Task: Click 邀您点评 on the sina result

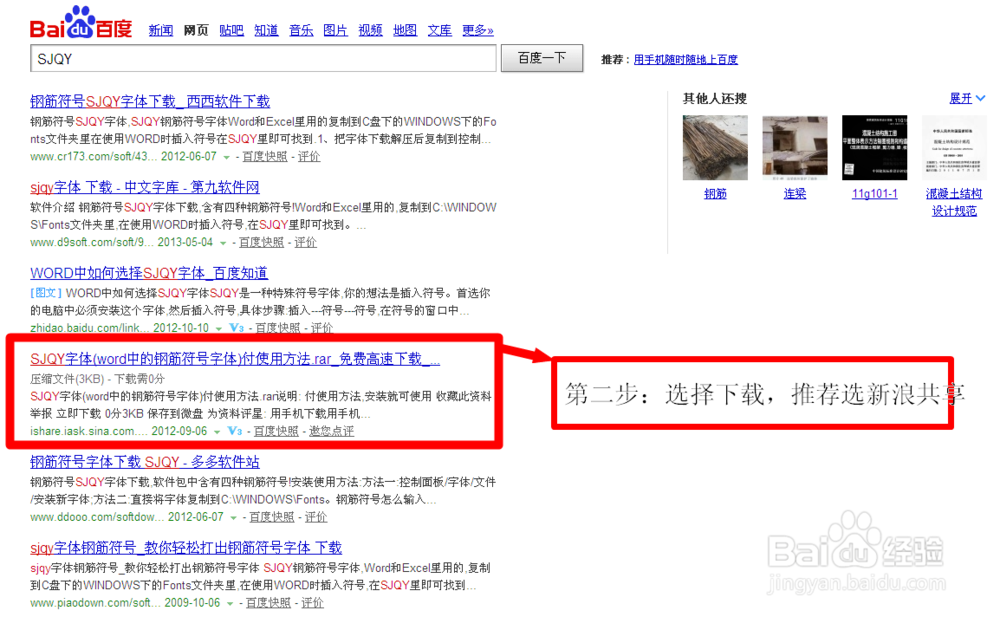Action: pyautogui.click(x=332, y=431)
